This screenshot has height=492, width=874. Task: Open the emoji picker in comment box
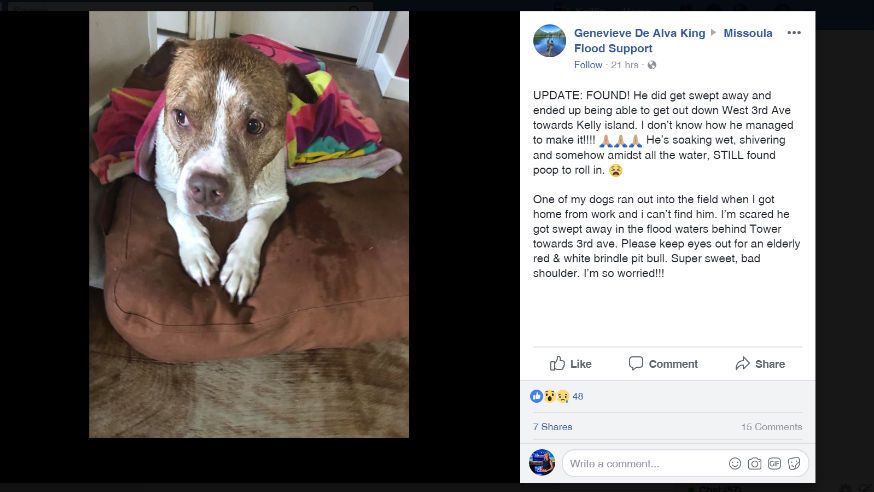[735, 464]
